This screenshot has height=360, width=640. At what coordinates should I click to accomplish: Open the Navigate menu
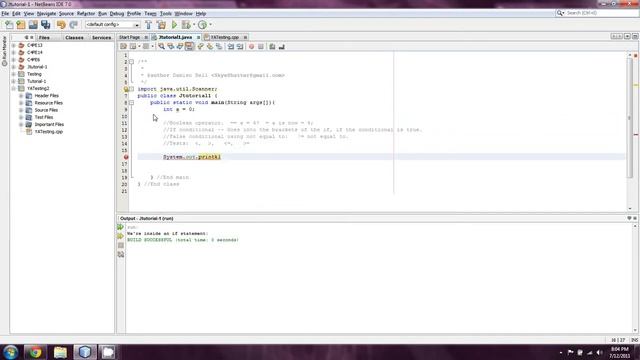(x=47, y=13)
